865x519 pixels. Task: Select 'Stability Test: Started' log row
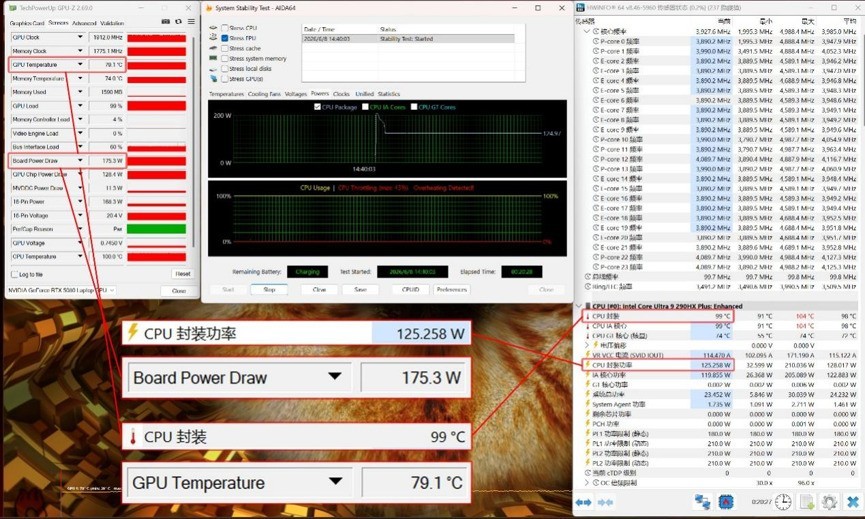pos(408,39)
